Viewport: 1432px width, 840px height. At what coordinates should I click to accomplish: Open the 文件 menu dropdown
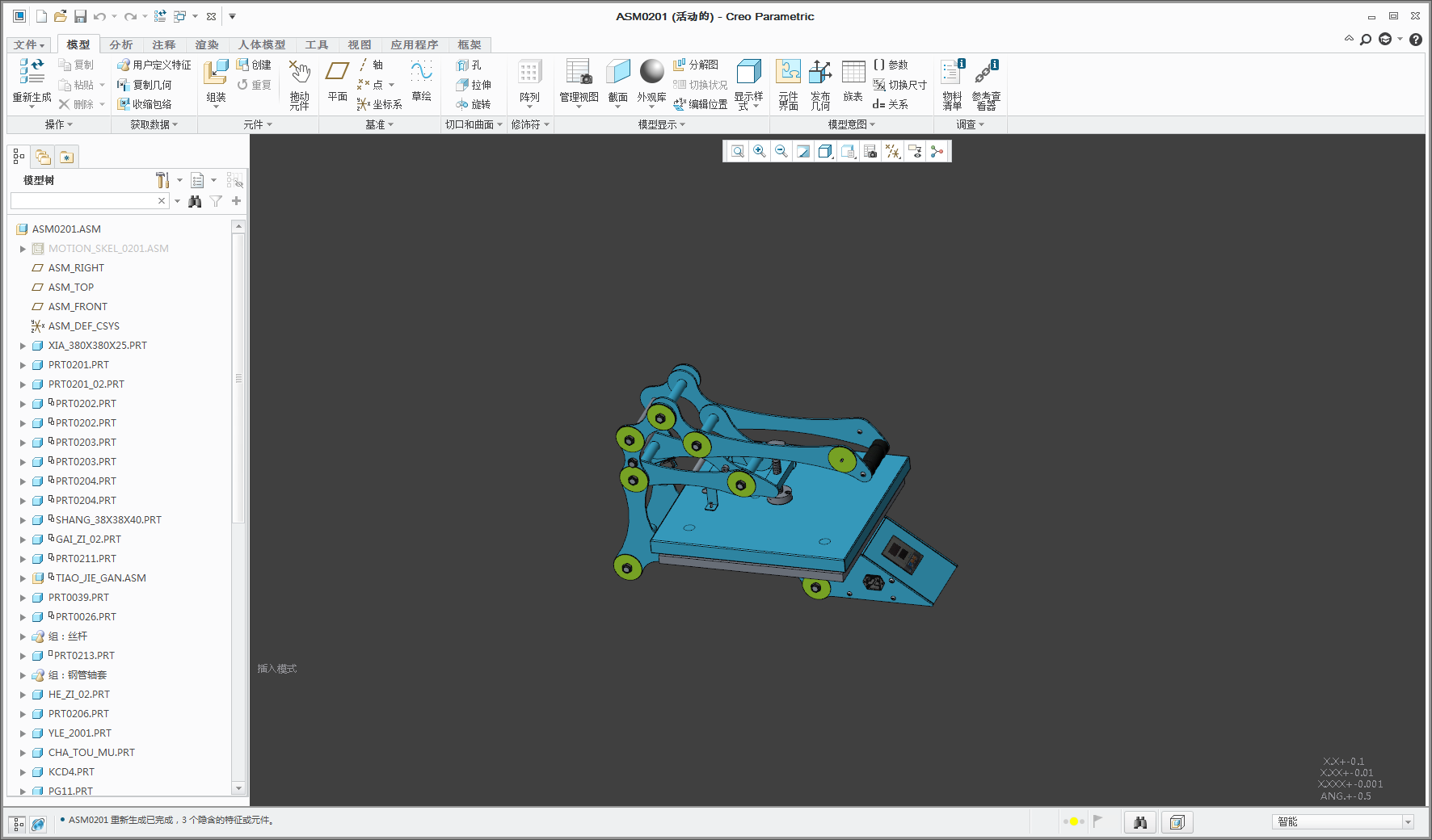29,45
